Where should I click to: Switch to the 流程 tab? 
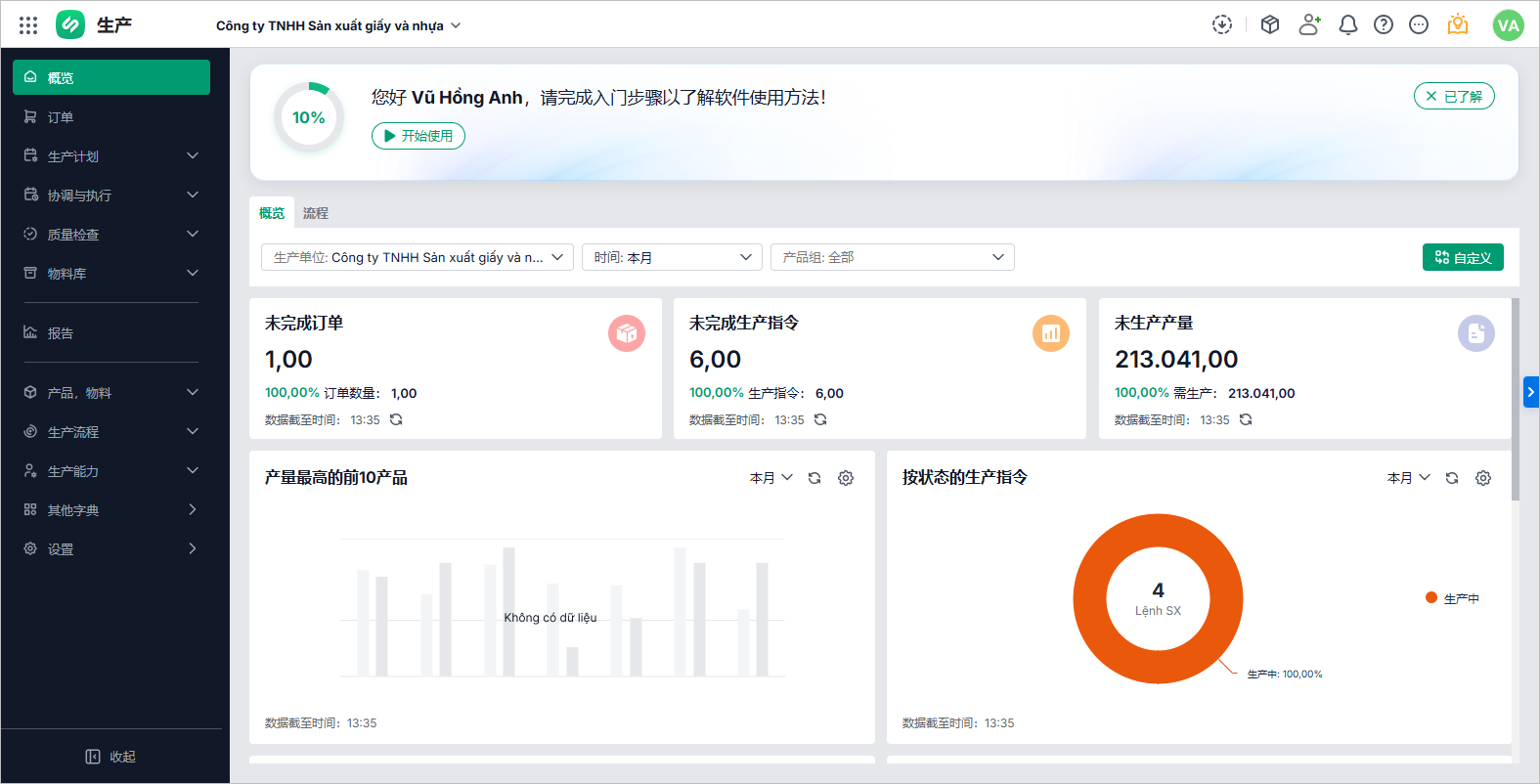click(x=316, y=213)
